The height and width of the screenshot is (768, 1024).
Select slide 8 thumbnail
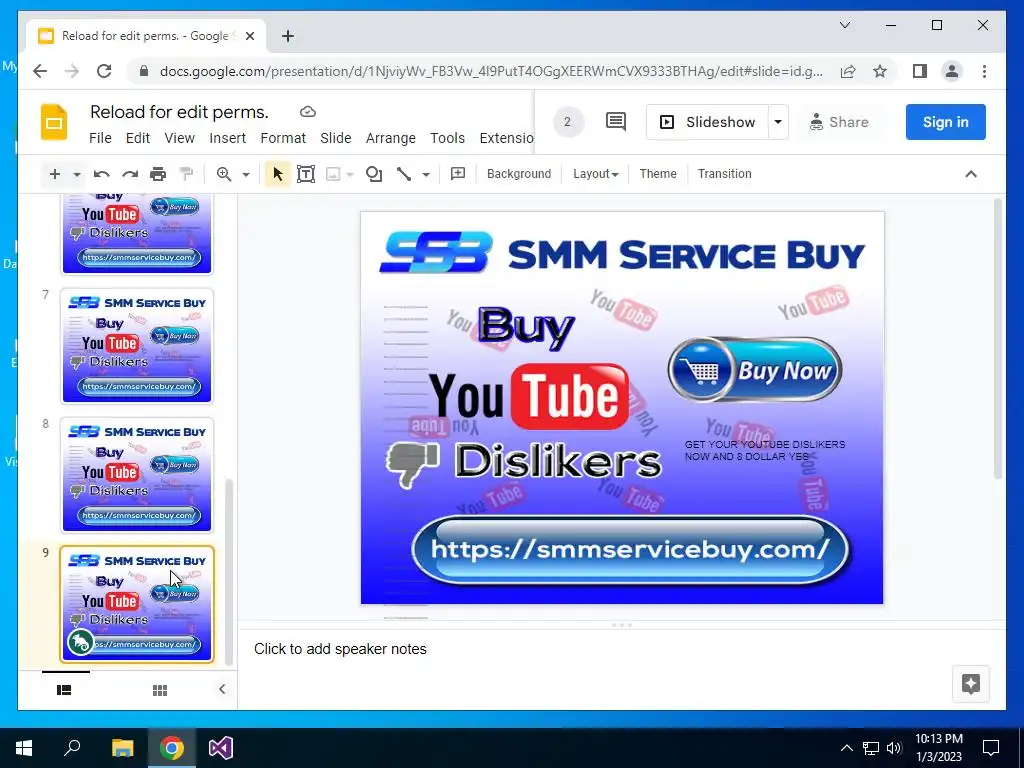click(137, 475)
